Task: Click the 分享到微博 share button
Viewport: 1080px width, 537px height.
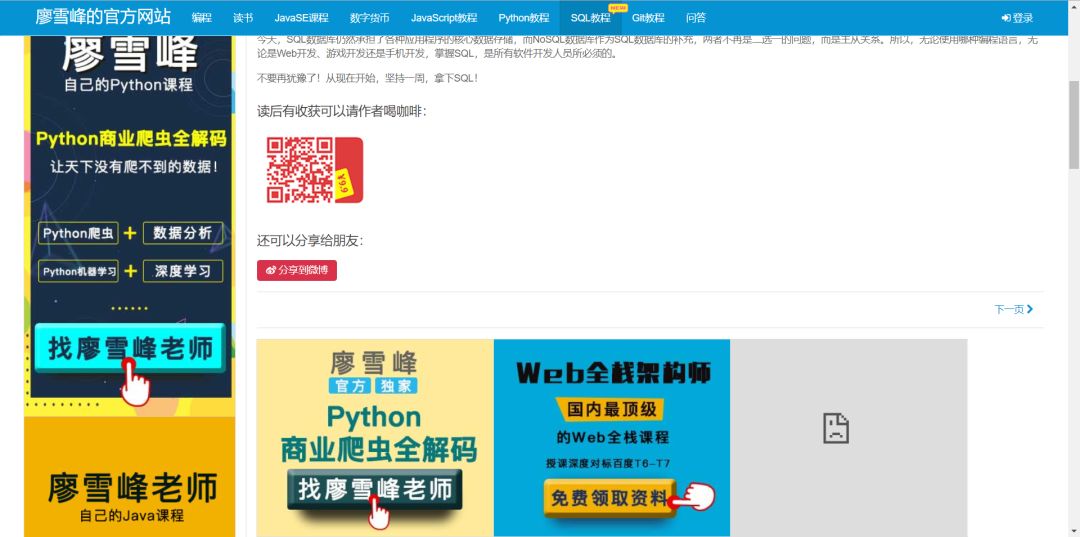Action: click(x=297, y=271)
